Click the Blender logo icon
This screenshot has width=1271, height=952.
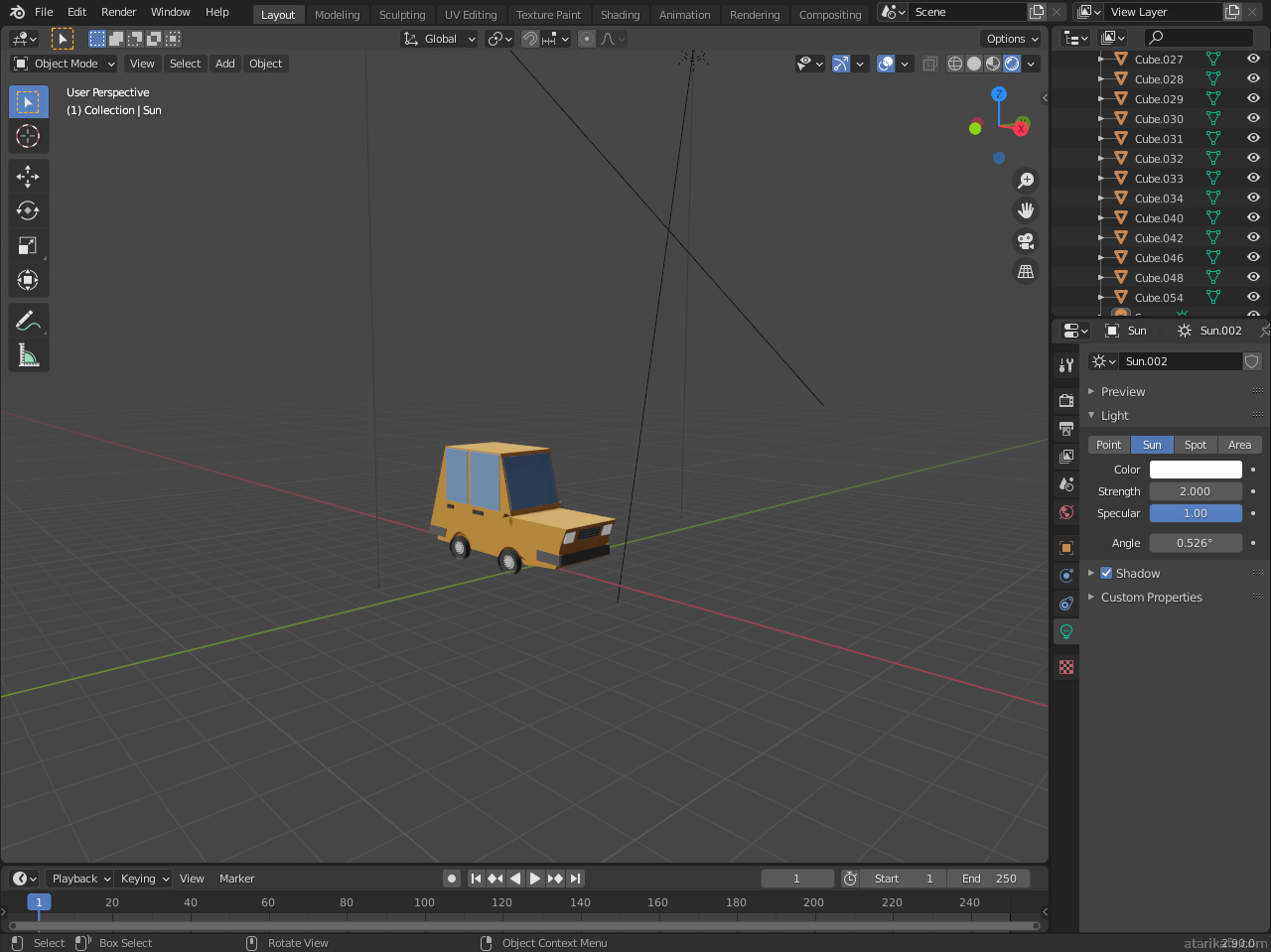(17, 12)
